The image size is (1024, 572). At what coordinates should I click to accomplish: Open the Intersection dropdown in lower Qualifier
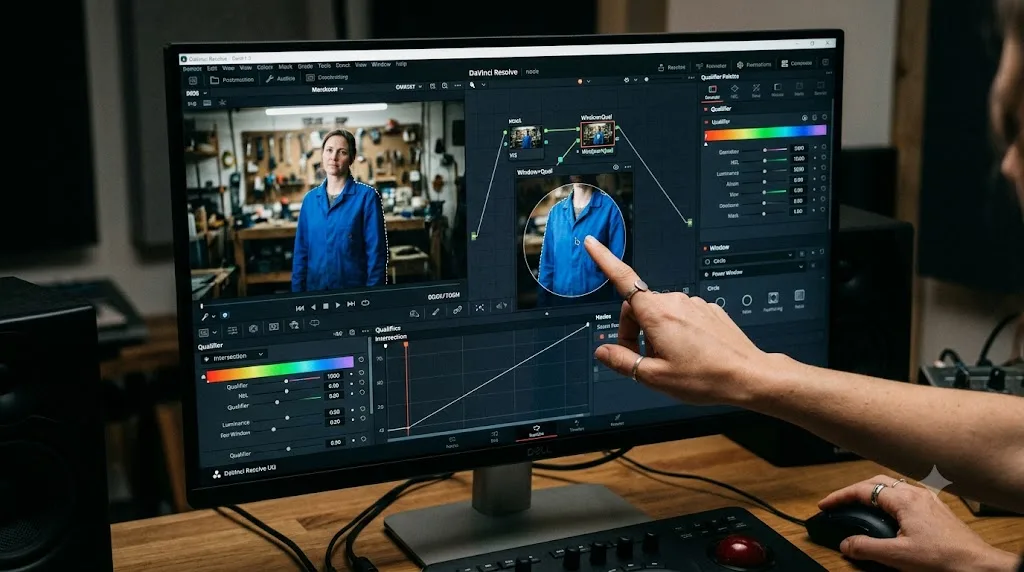tap(234, 357)
